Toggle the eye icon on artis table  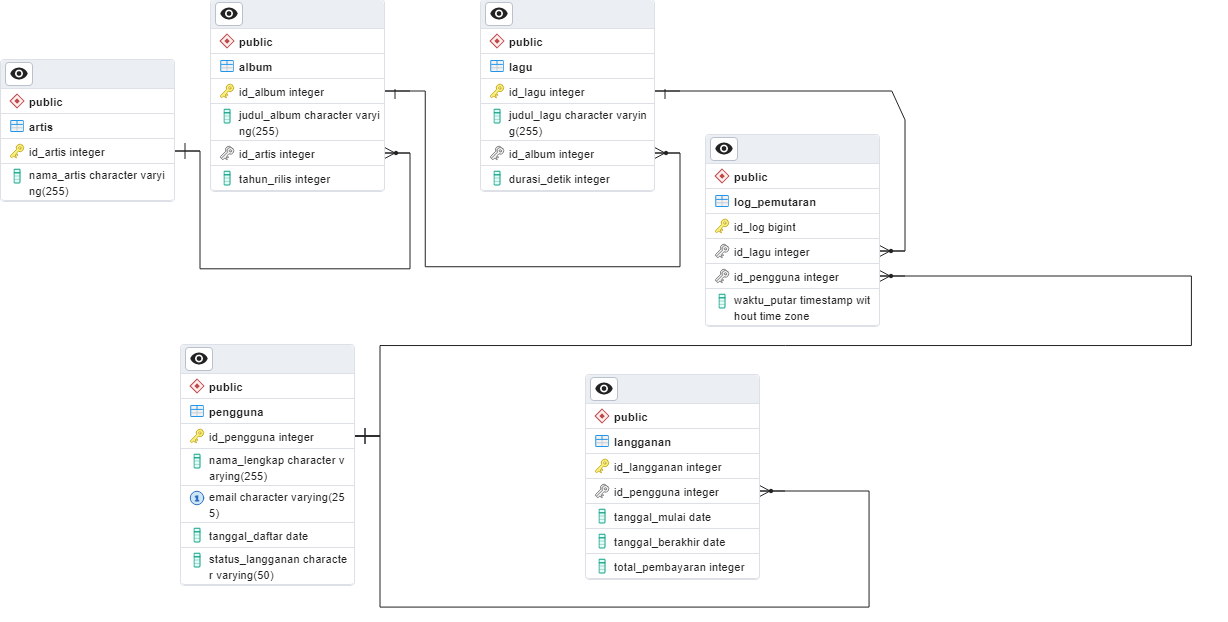[20, 73]
